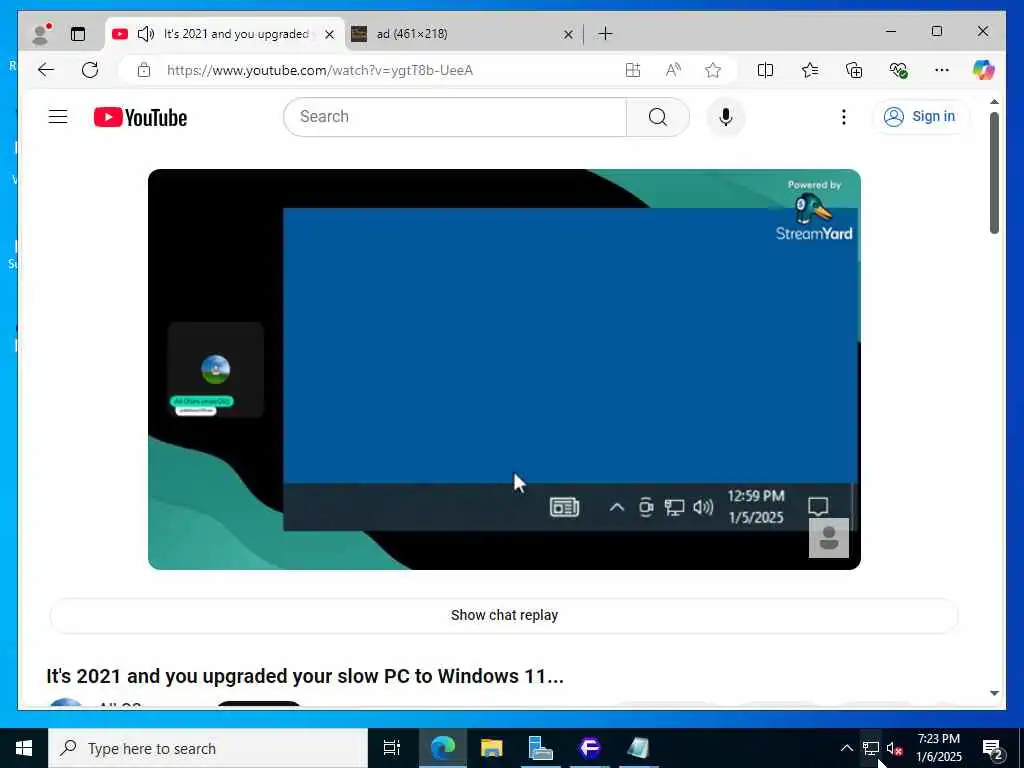The image size is (1024, 768).
Task: Open the Favorites list
Action: pyautogui.click(x=810, y=70)
